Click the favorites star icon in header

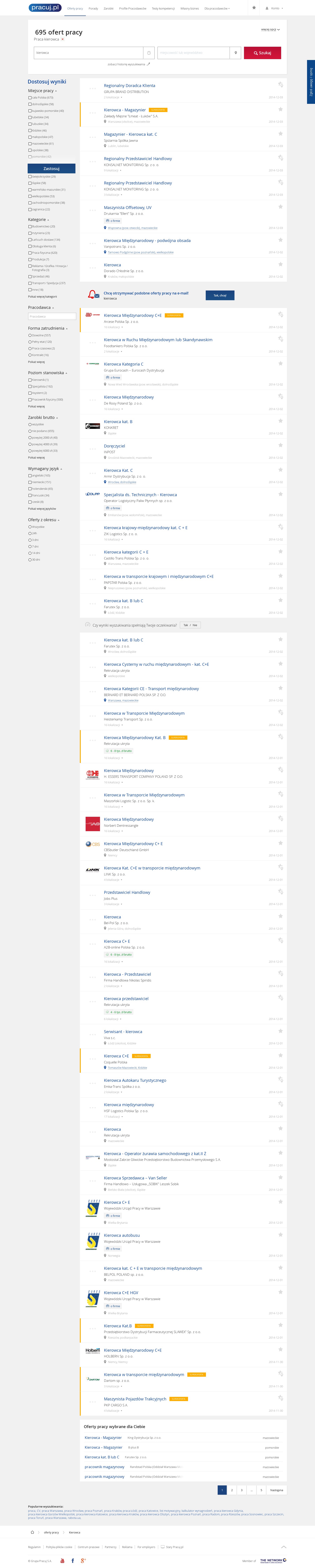click(254, 8)
